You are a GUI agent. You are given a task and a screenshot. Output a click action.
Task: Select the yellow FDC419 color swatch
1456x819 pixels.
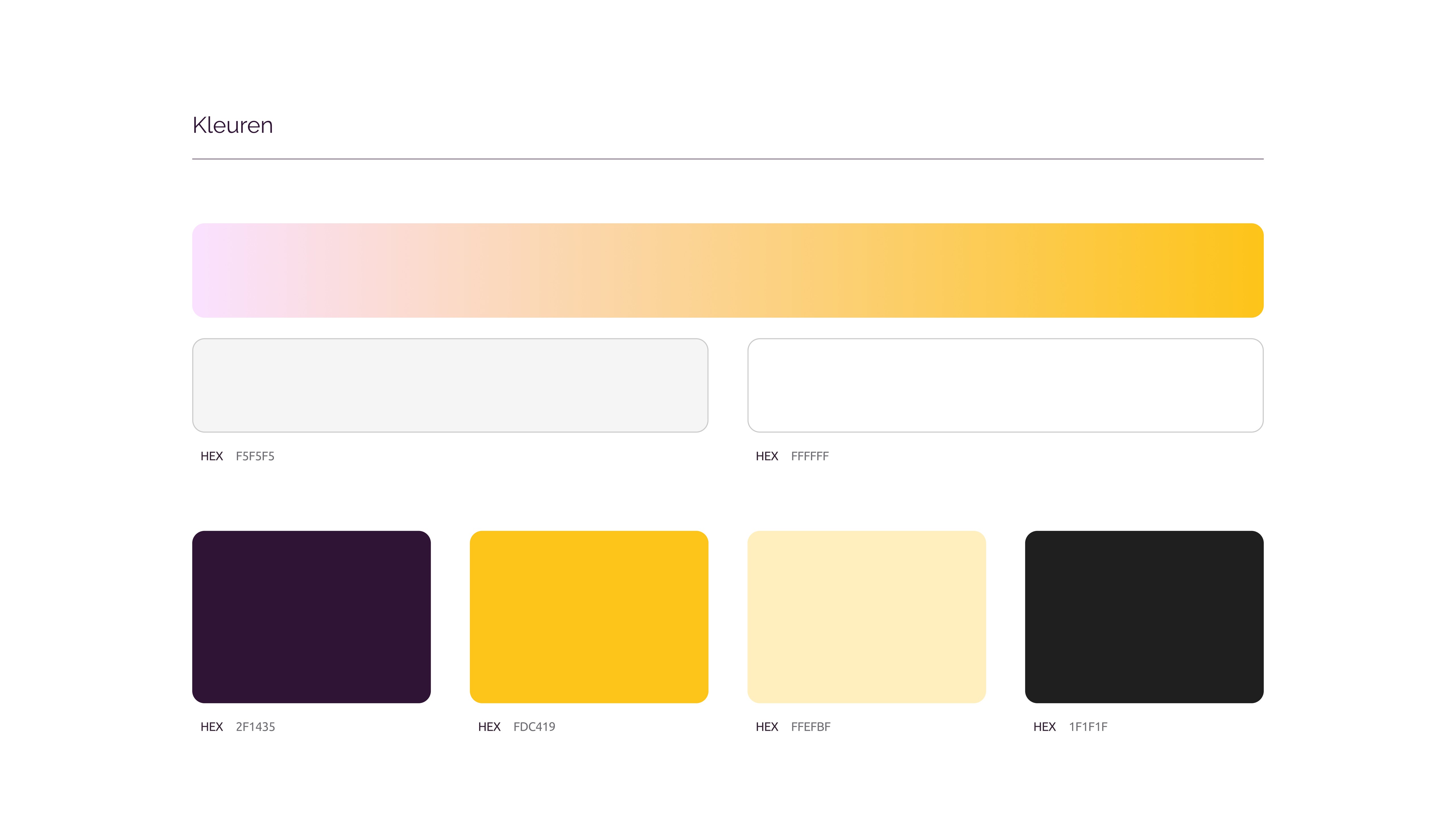[588, 617]
